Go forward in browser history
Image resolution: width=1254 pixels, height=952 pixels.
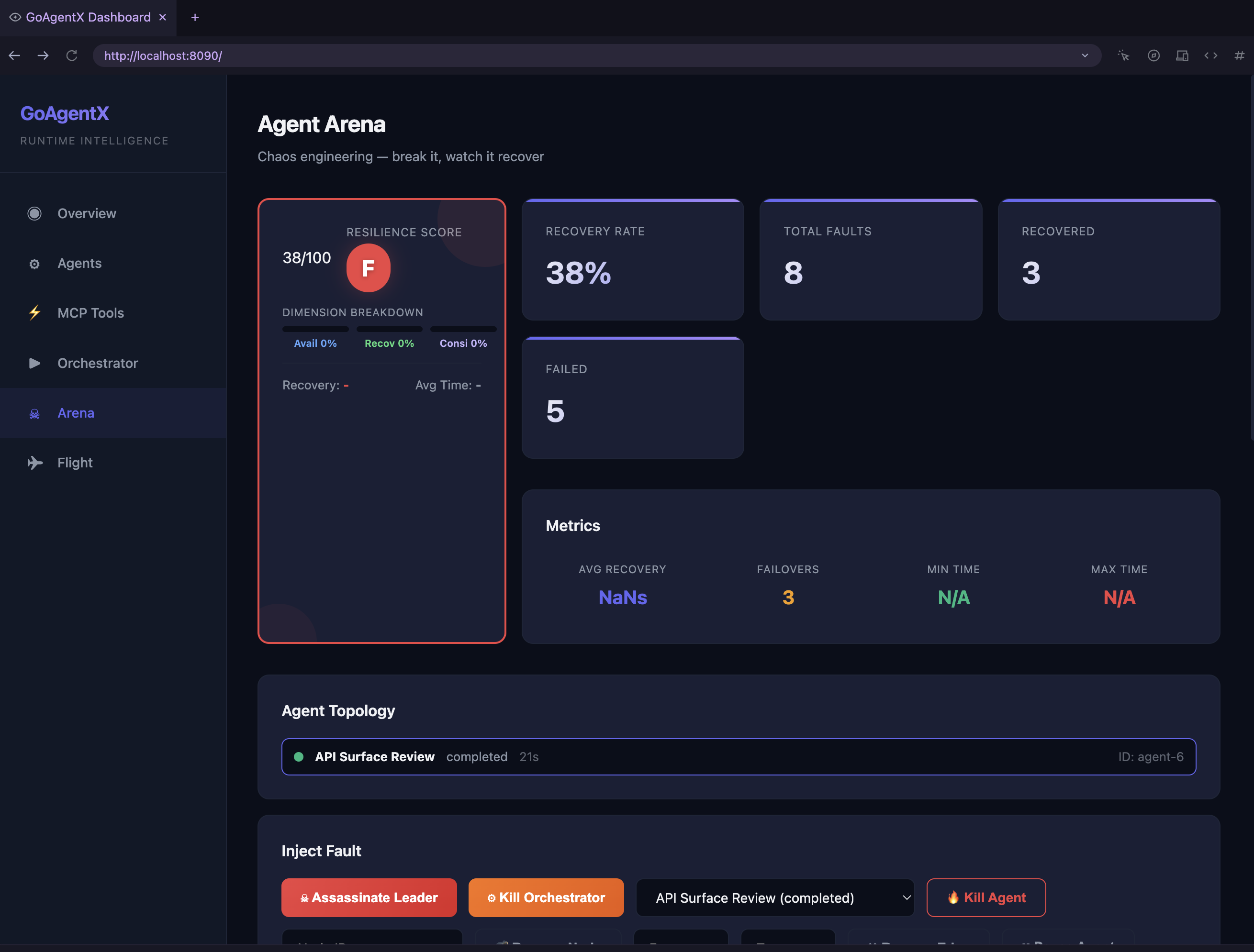click(43, 55)
